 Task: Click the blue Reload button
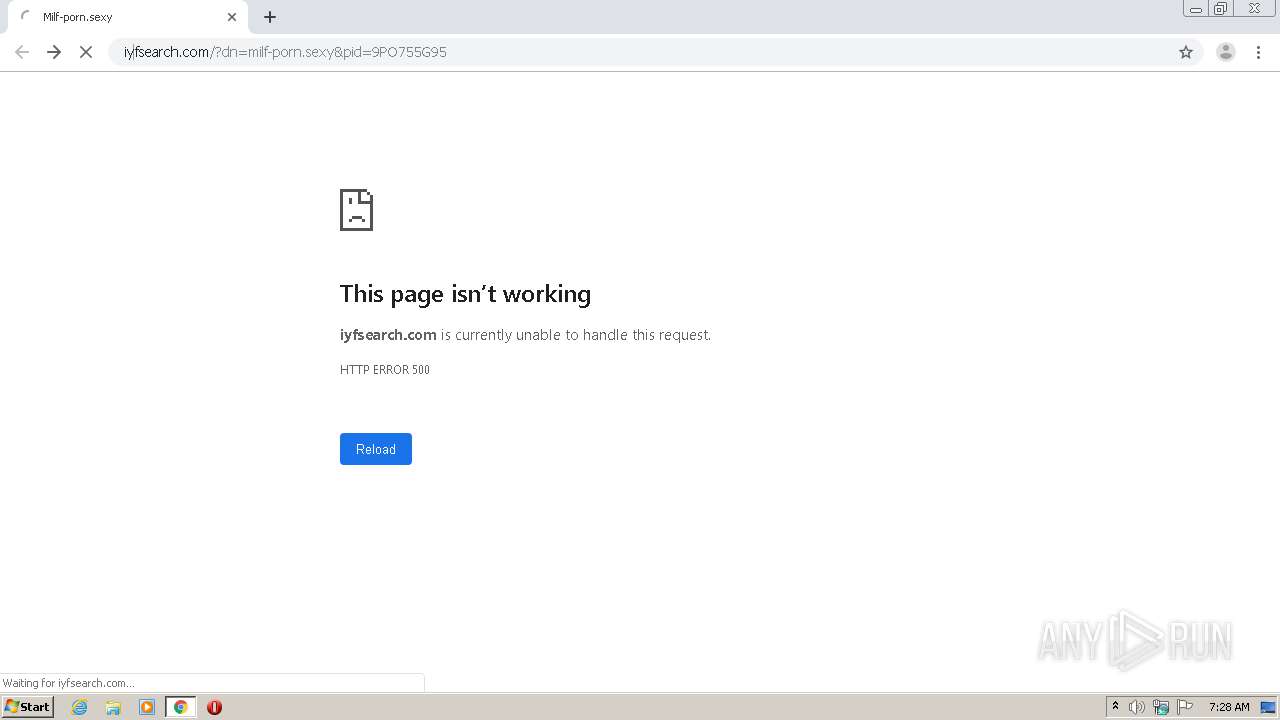376,449
